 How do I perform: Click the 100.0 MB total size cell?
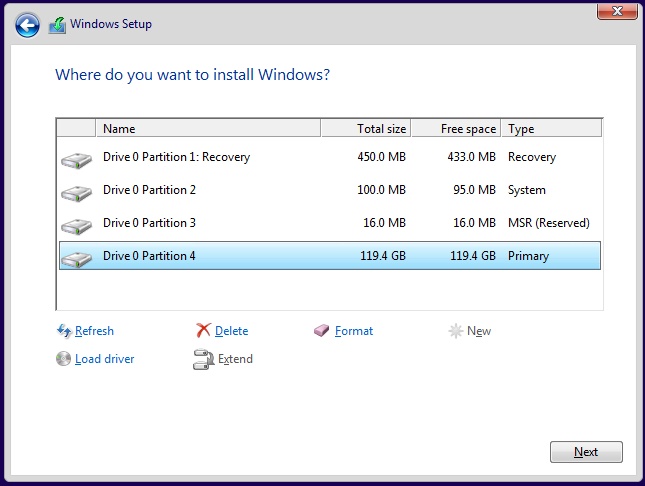(381, 190)
